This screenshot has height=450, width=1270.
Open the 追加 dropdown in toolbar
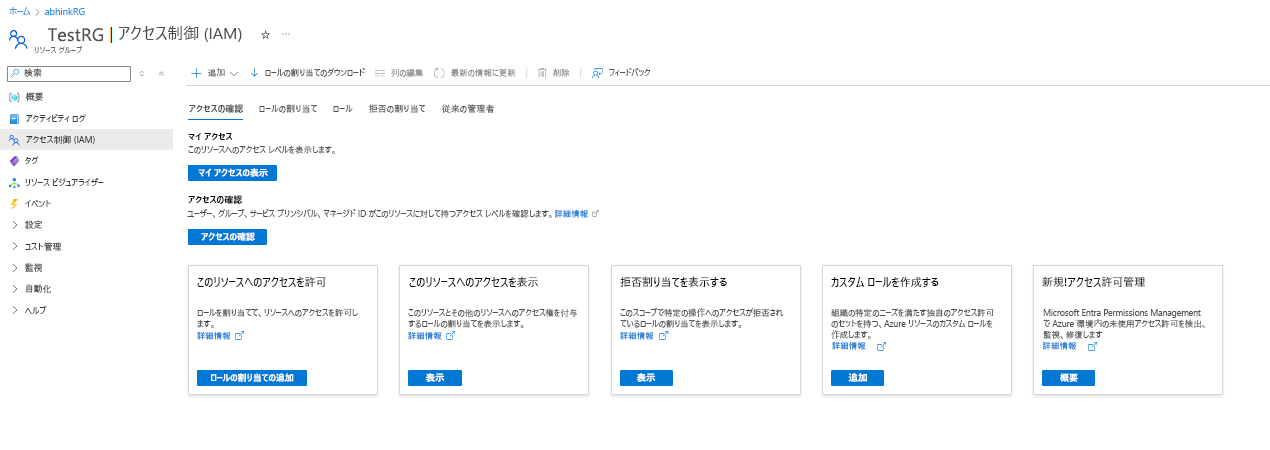(214, 73)
